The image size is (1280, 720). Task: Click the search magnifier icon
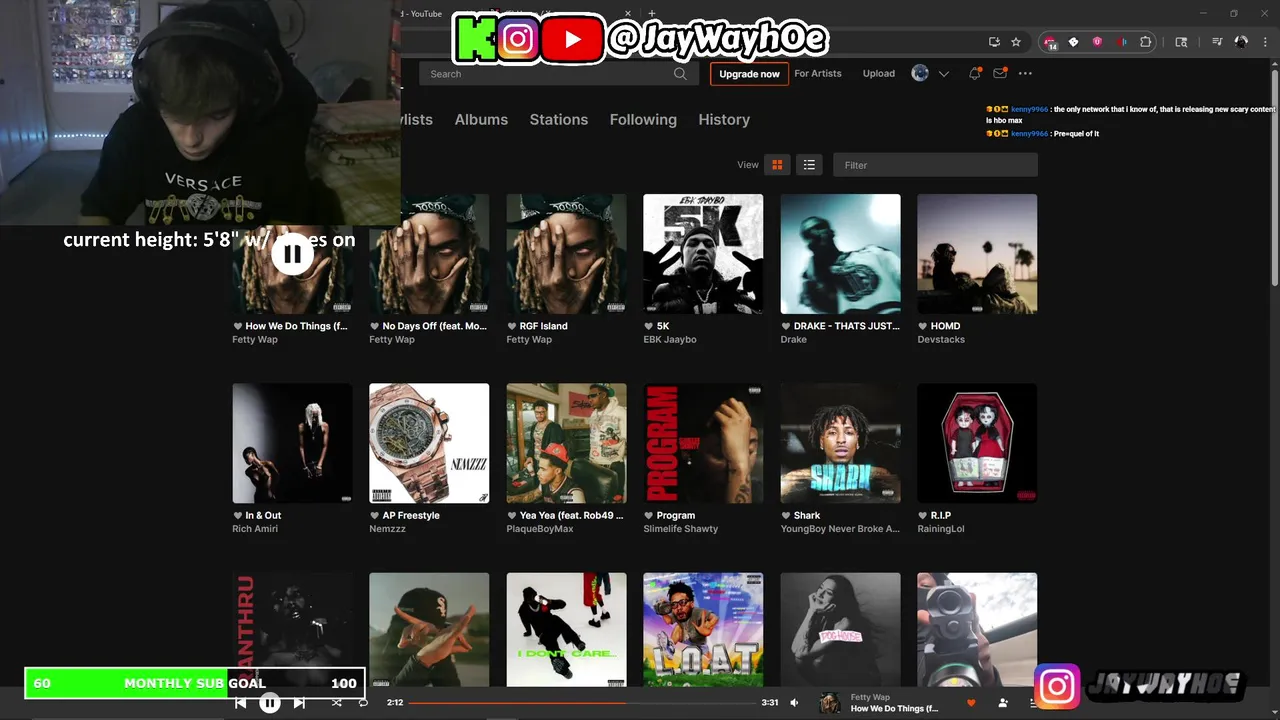[680, 73]
